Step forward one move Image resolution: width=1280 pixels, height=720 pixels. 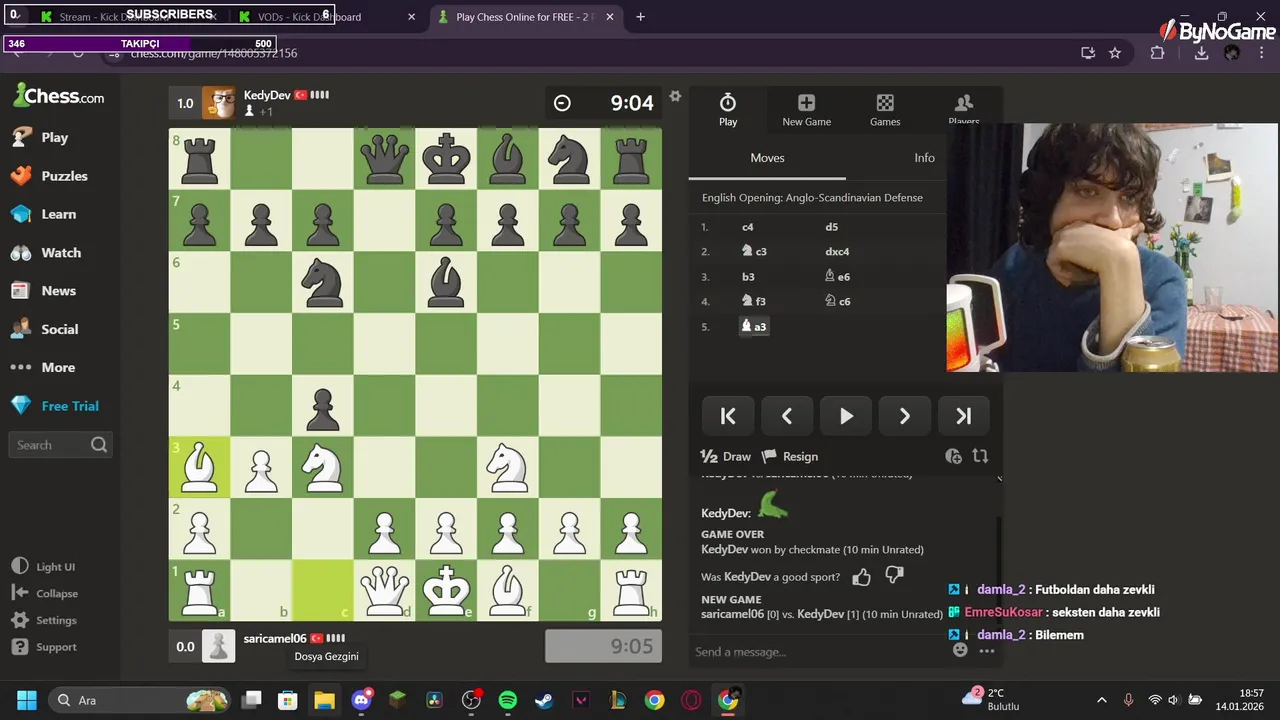click(905, 416)
